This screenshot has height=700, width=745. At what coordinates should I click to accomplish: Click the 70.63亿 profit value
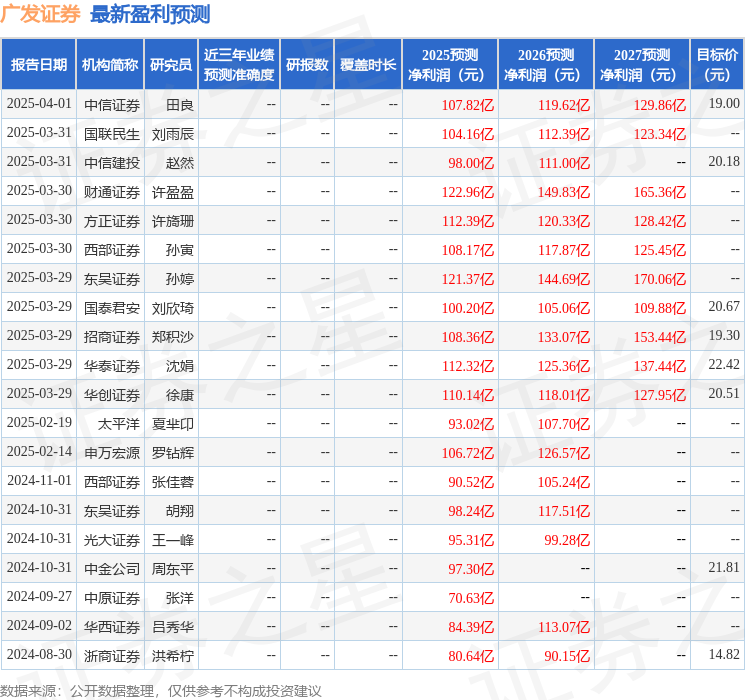click(x=471, y=598)
